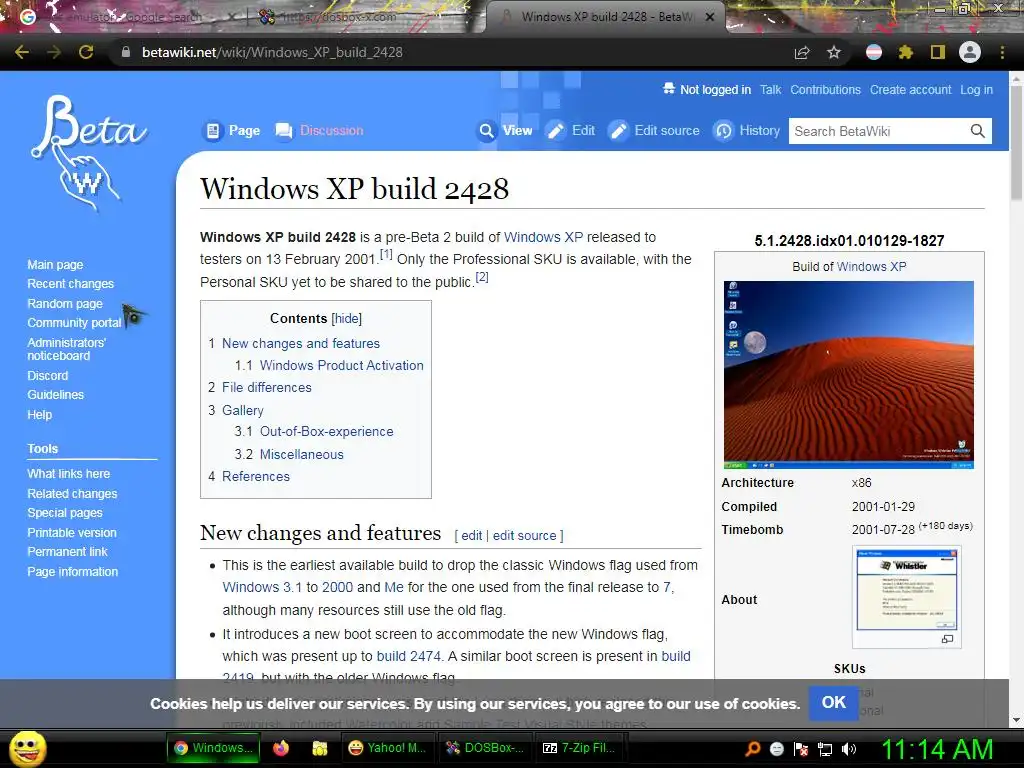Open the Discussion tab
Screen dimensions: 1024x768
click(319, 131)
